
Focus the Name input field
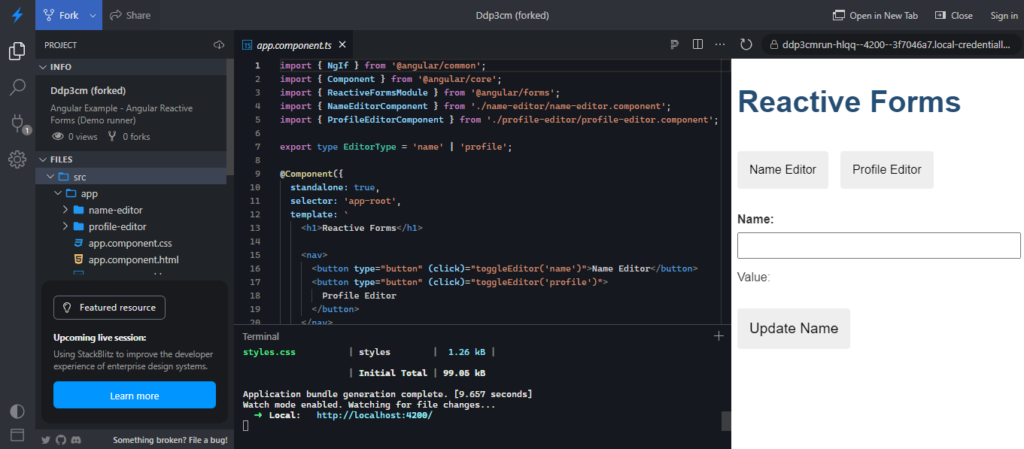(x=878, y=245)
